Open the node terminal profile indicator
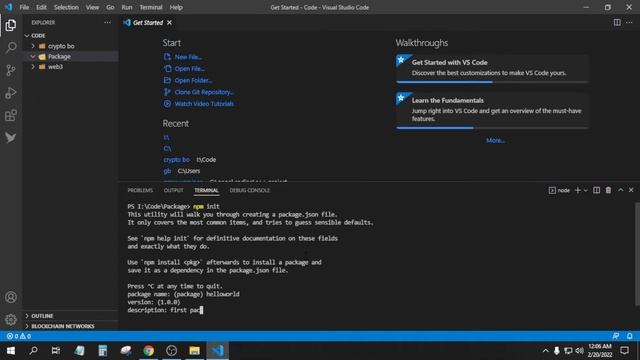The width and height of the screenshot is (640, 360). [559, 190]
